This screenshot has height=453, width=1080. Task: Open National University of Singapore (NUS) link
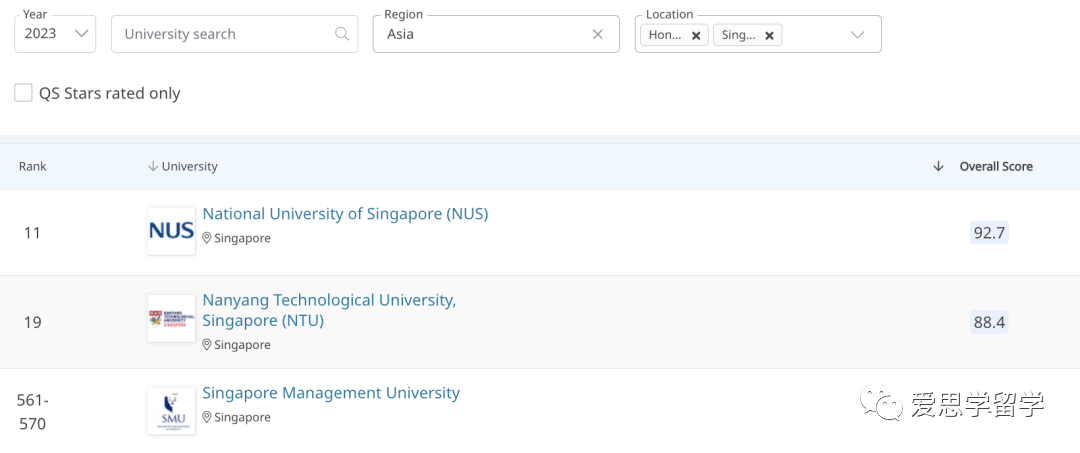coord(345,214)
